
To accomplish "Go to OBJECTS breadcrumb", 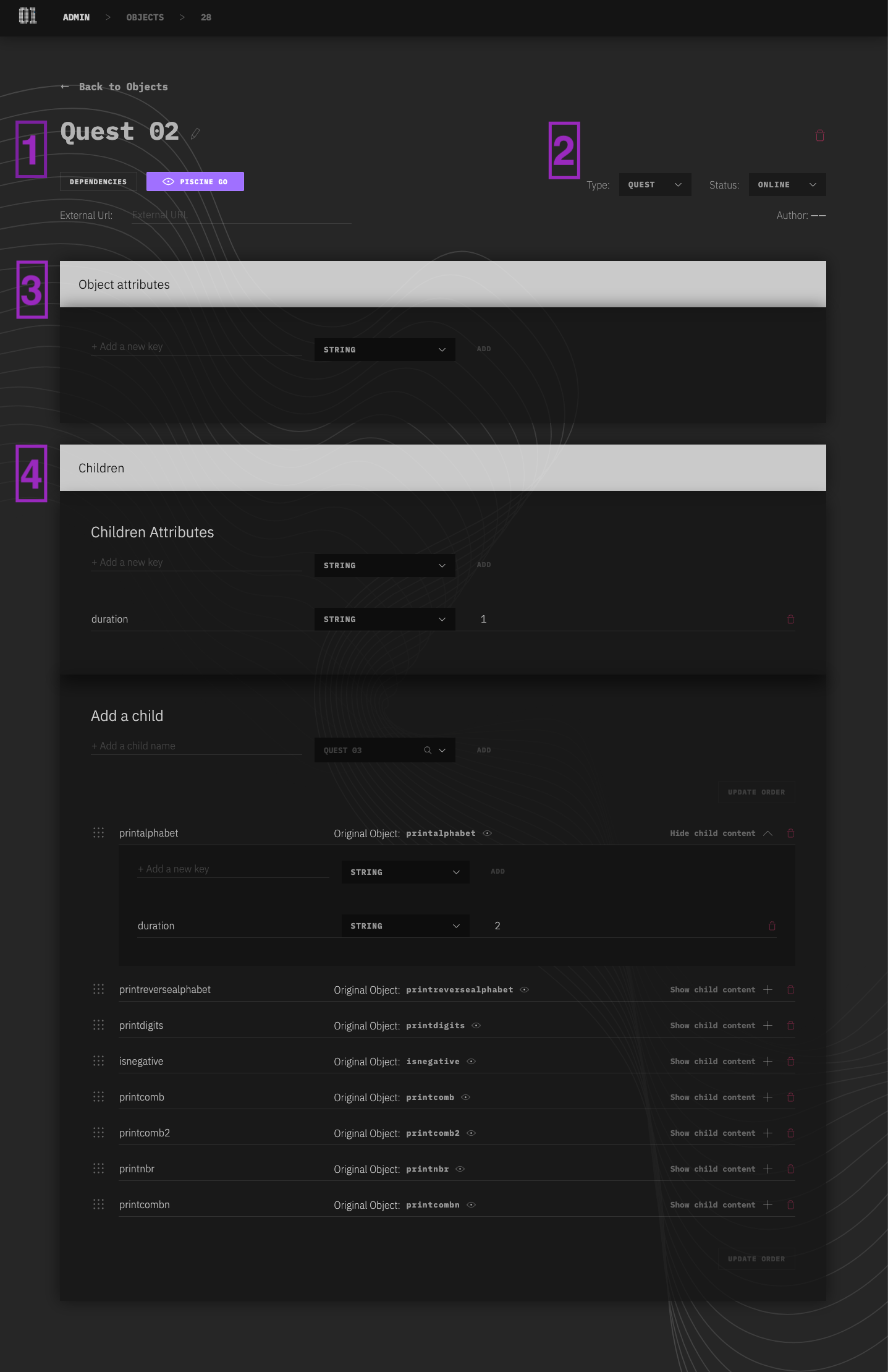I will click(x=145, y=17).
